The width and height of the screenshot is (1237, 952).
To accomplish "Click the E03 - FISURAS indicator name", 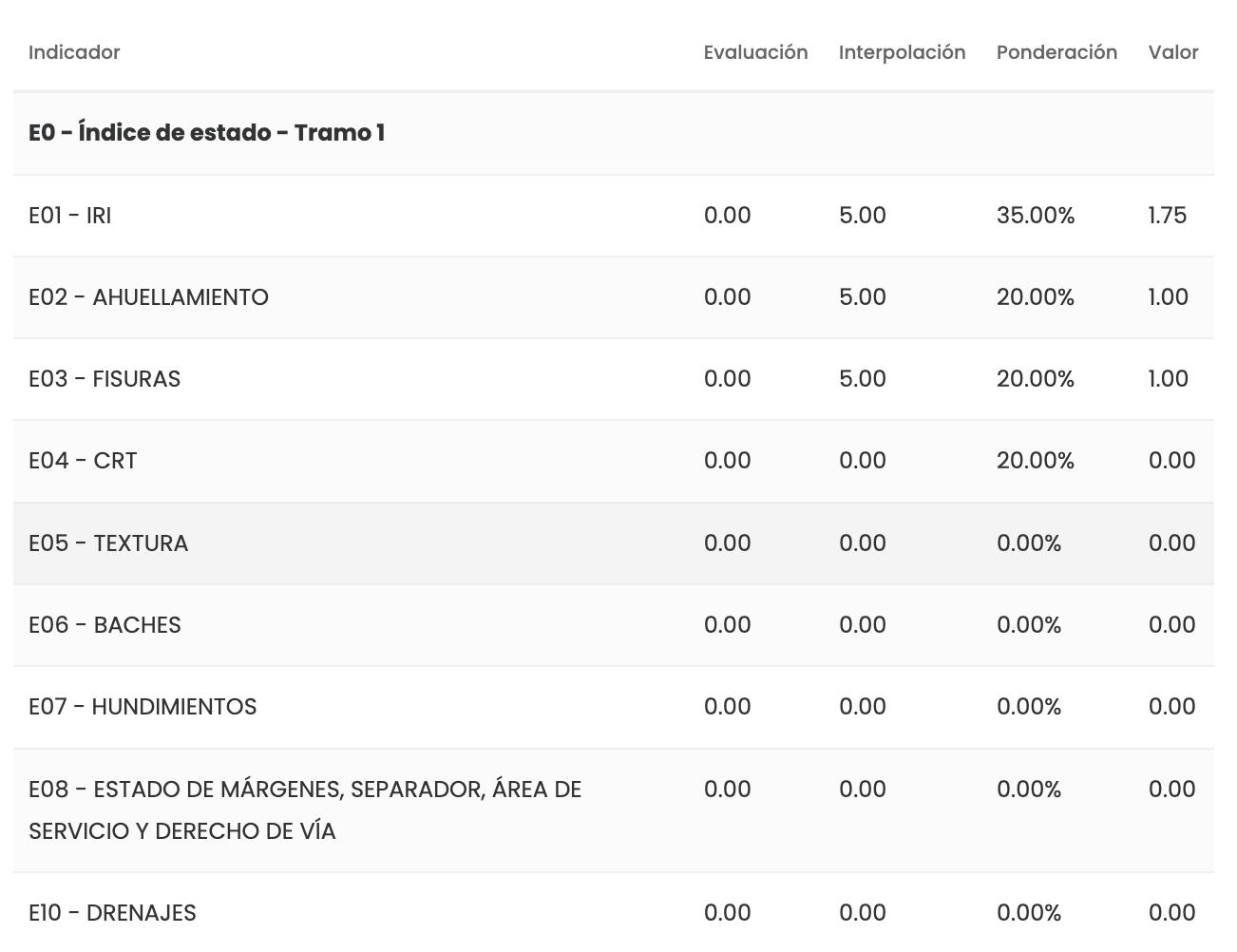I will click(105, 379).
